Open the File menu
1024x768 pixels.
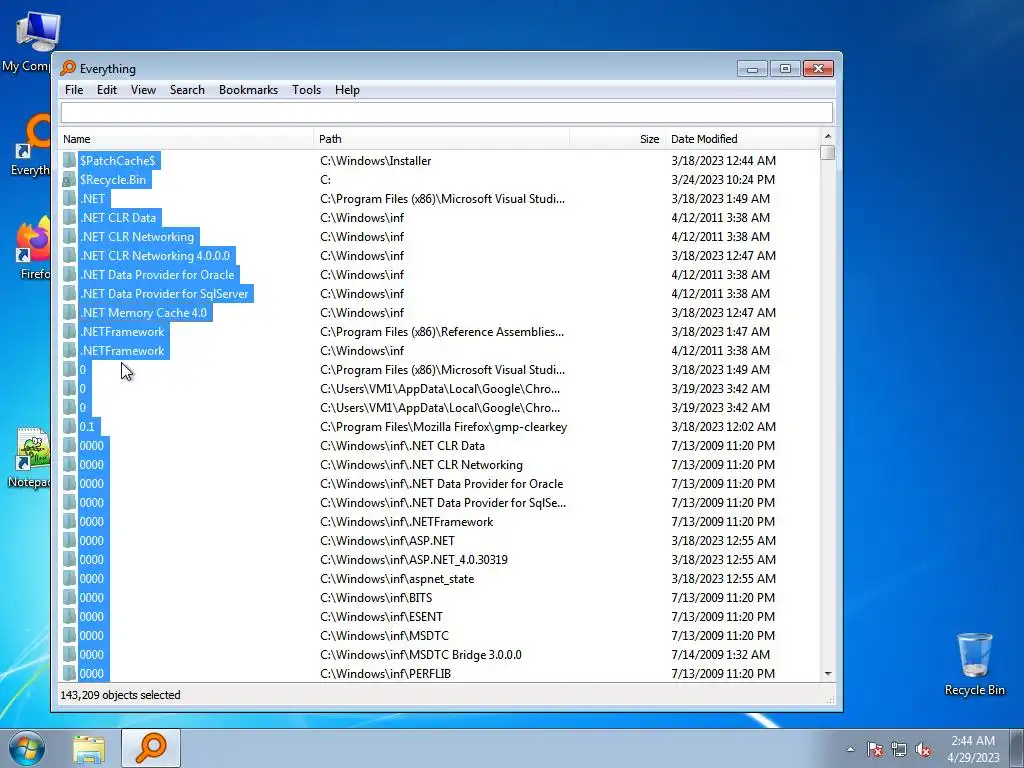74,90
